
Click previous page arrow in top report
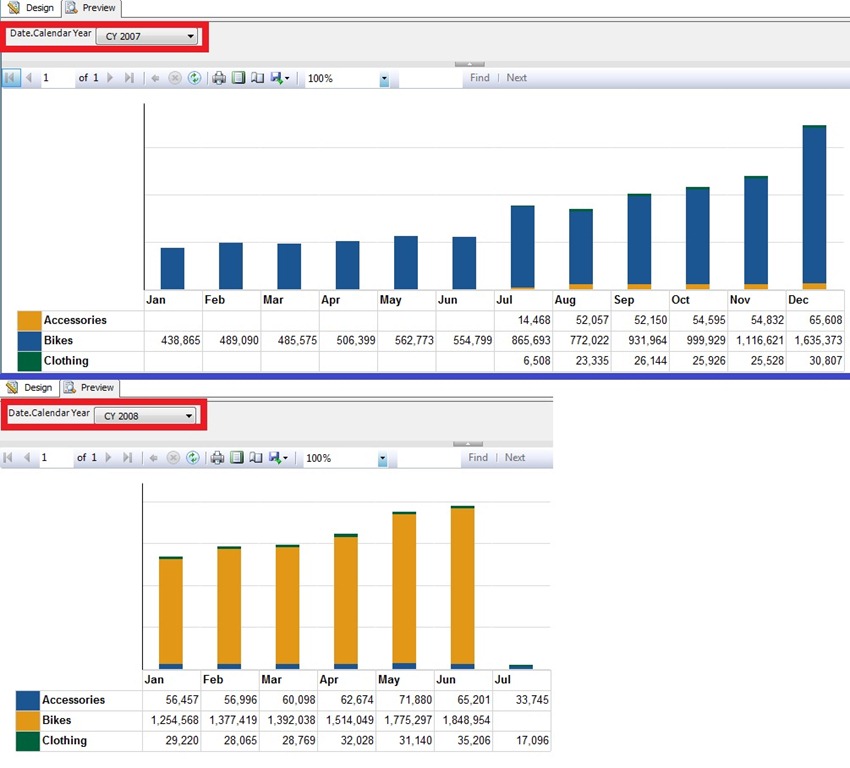[29, 78]
